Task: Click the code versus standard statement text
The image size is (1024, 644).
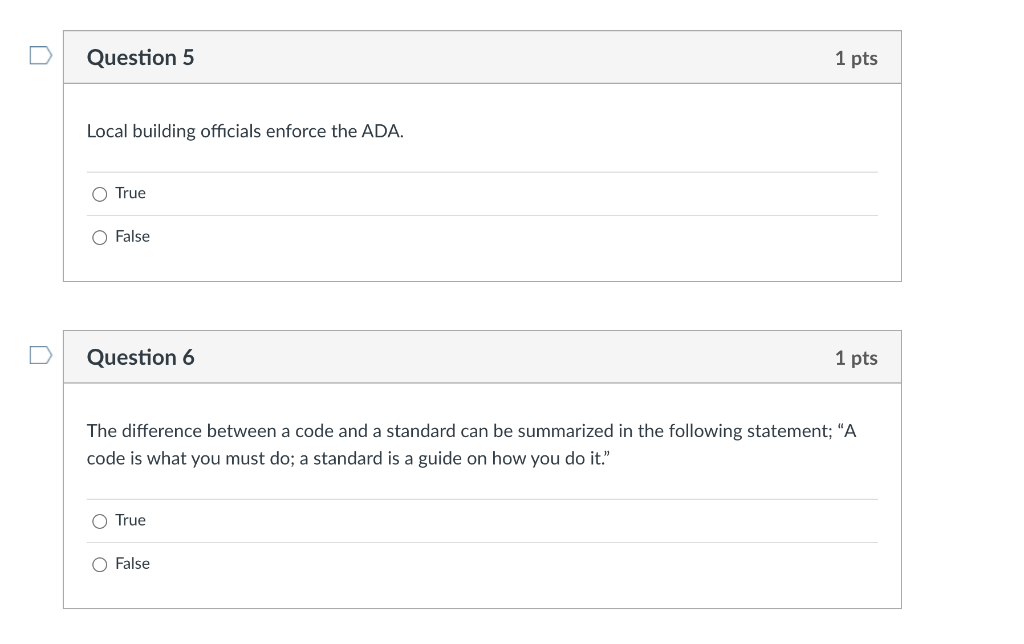Action: 470,442
